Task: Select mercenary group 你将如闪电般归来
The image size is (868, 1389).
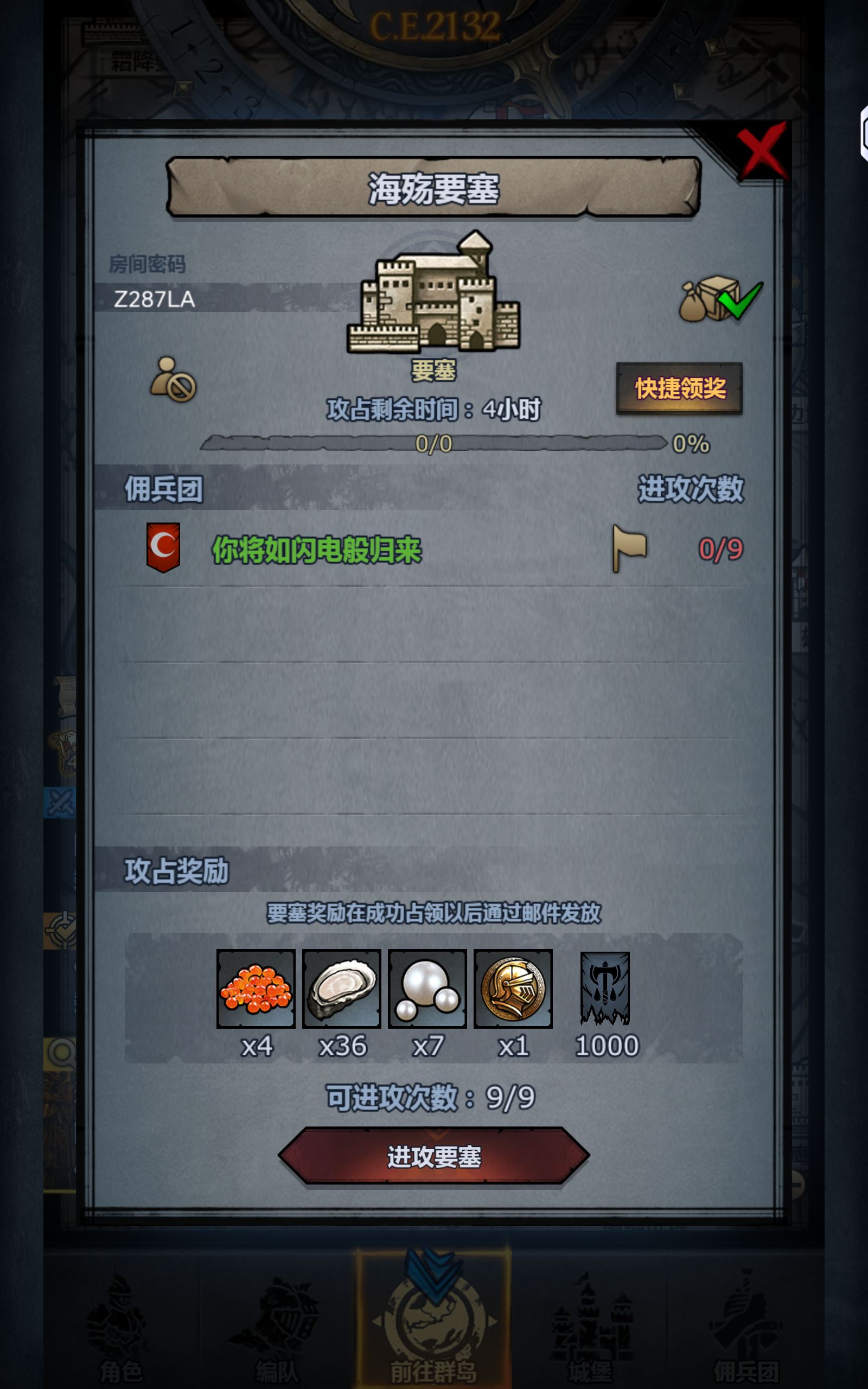Action: coord(317,549)
